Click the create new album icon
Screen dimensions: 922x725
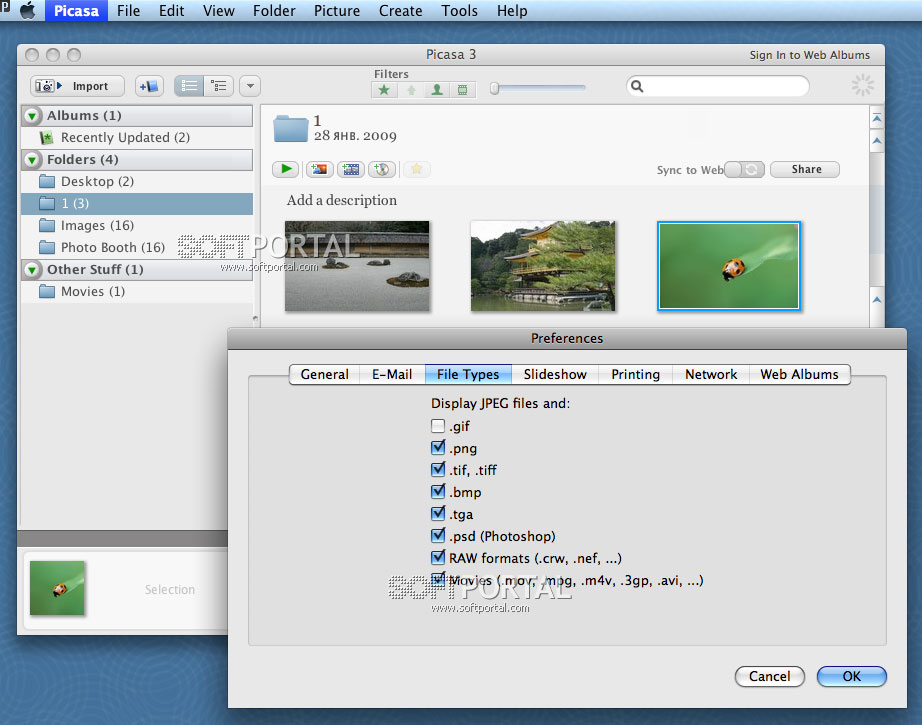[x=149, y=86]
